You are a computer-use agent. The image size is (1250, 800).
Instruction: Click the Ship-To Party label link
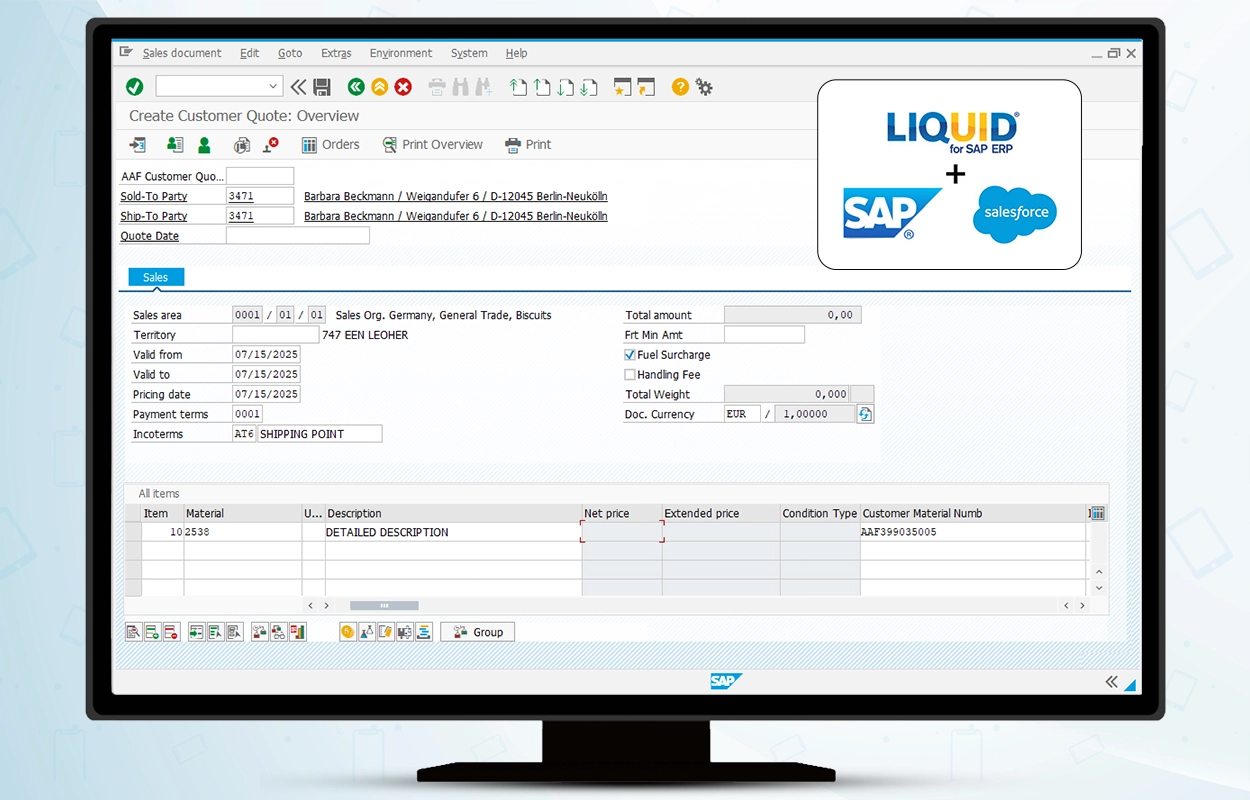(154, 216)
